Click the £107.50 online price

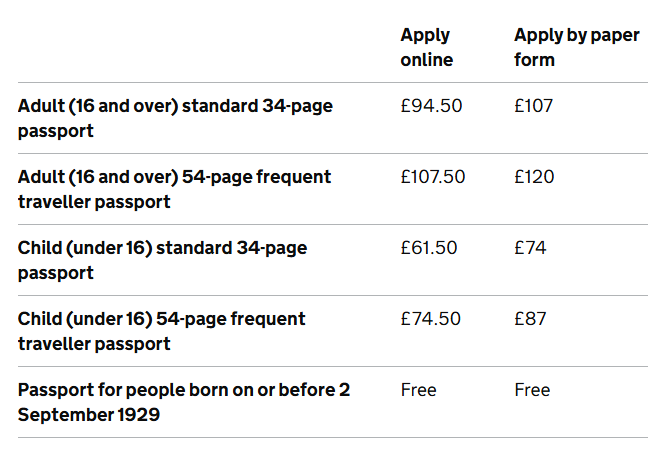click(432, 177)
